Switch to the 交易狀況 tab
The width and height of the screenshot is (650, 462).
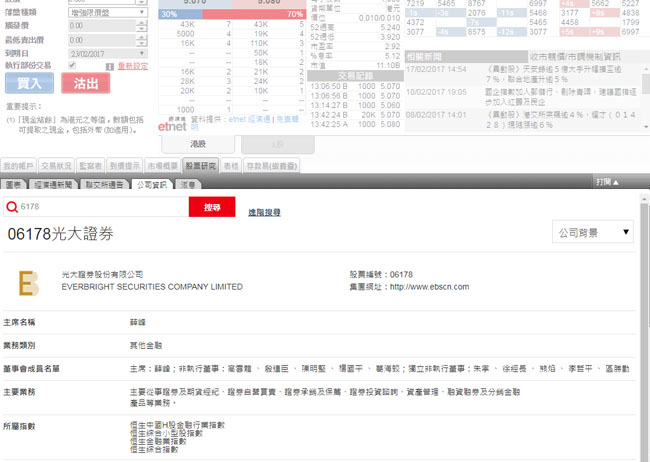pos(56,166)
